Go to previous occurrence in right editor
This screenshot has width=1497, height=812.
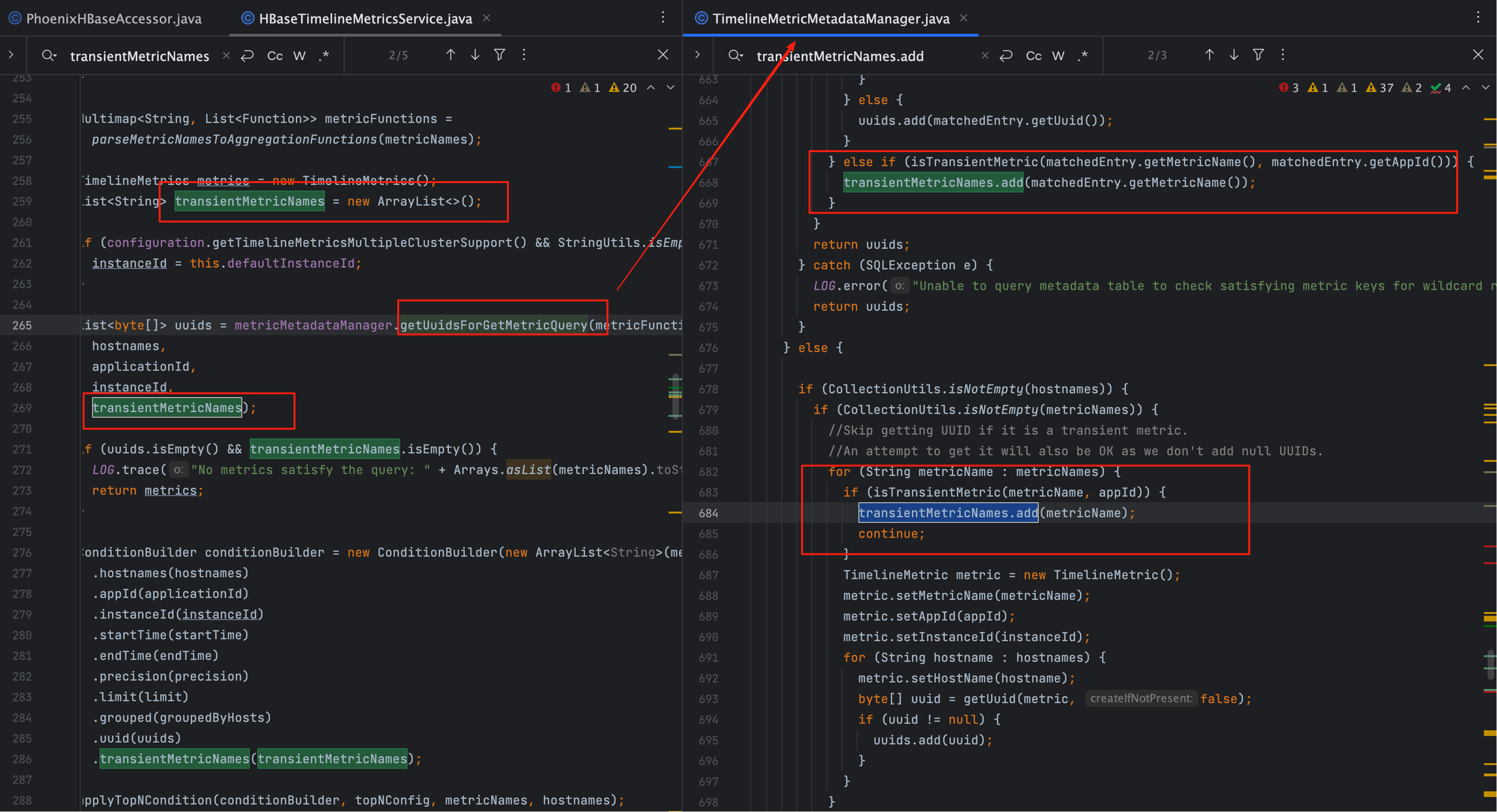(x=1209, y=54)
